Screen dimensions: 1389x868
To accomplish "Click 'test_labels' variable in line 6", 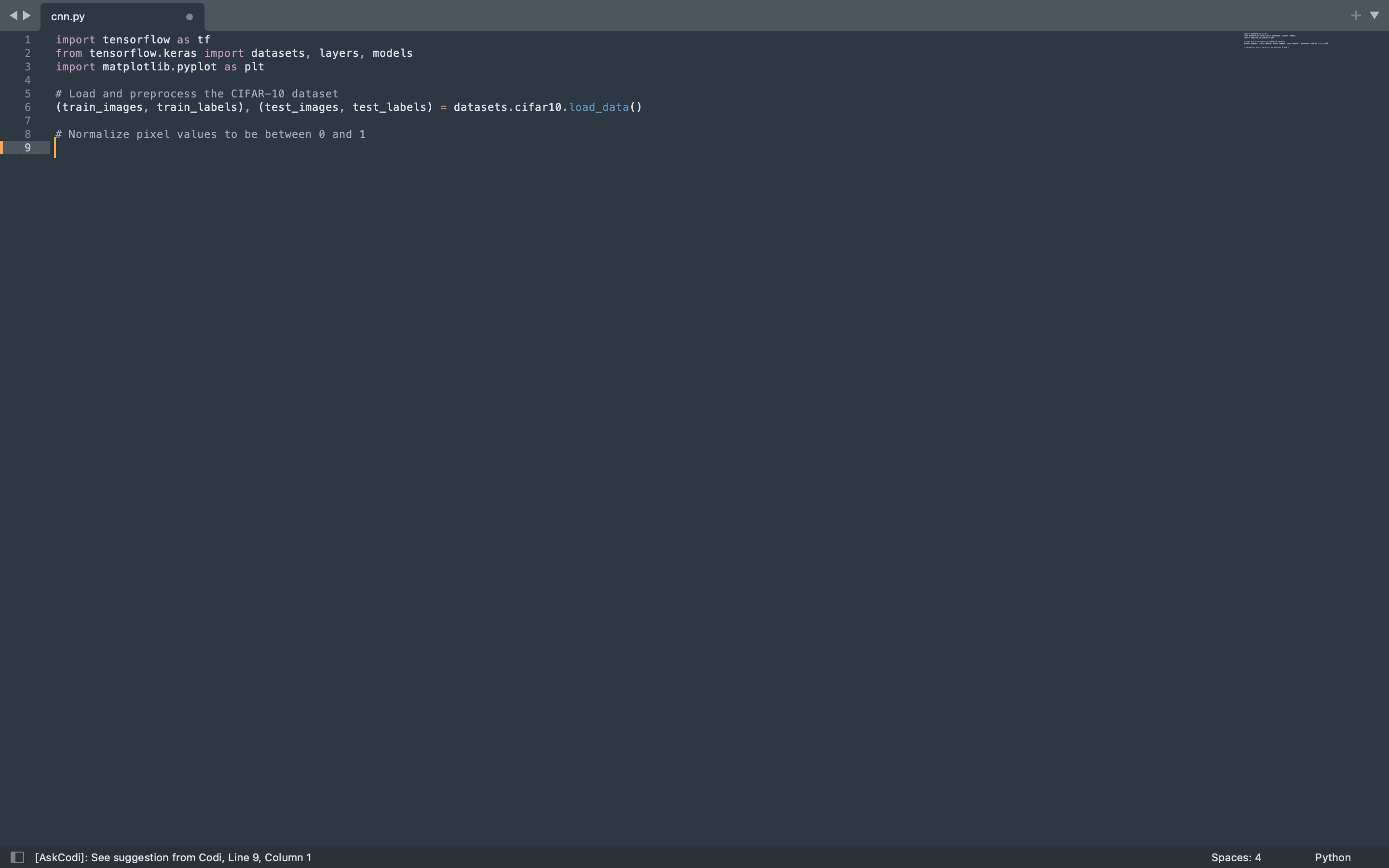I will [390, 108].
